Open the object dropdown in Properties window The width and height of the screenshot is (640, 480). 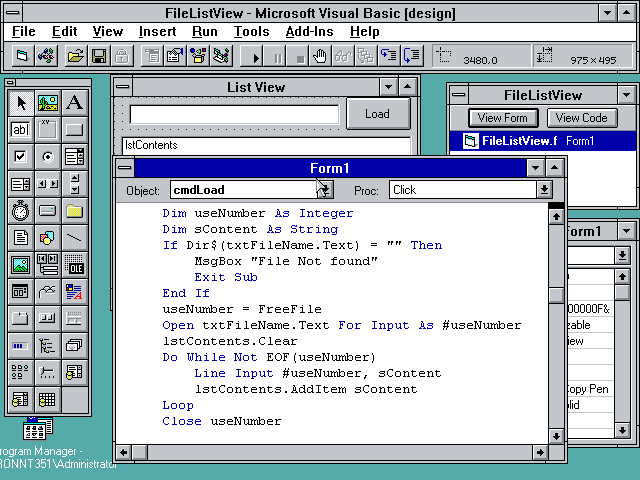click(622, 256)
